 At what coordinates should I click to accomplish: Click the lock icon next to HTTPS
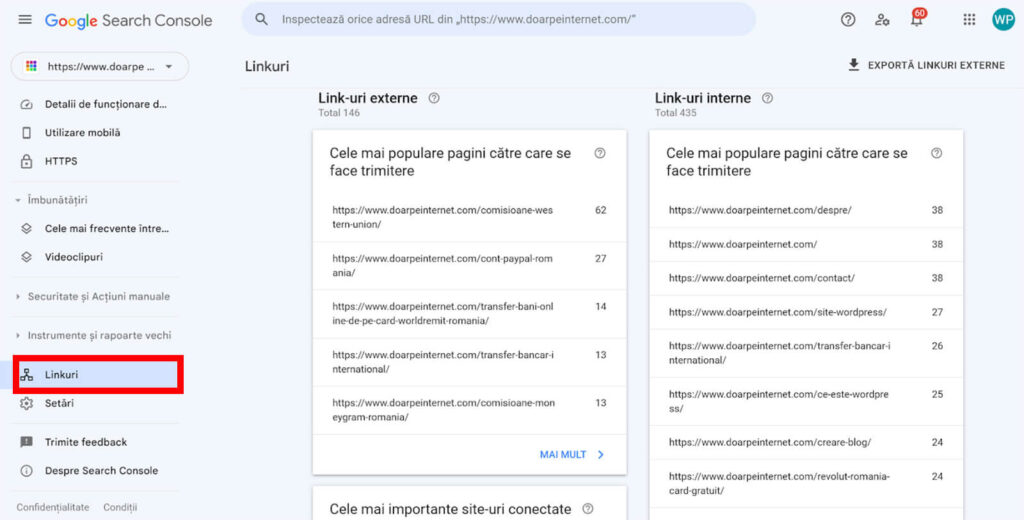point(26,161)
